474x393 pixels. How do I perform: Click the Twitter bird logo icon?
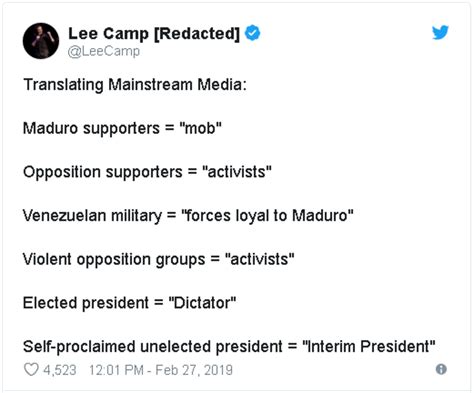pyautogui.click(x=440, y=32)
